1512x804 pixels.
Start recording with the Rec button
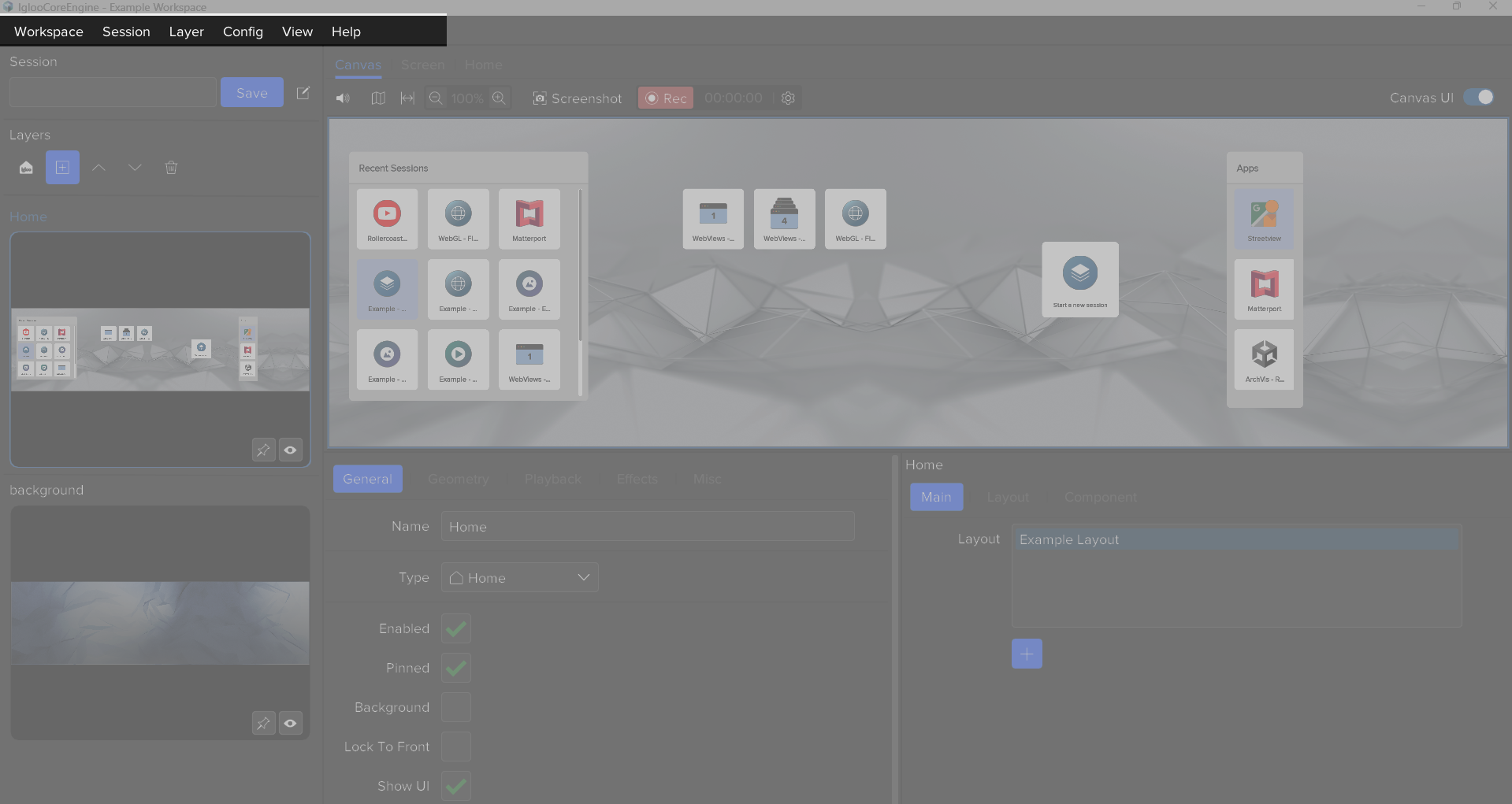[x=666, y=98]
